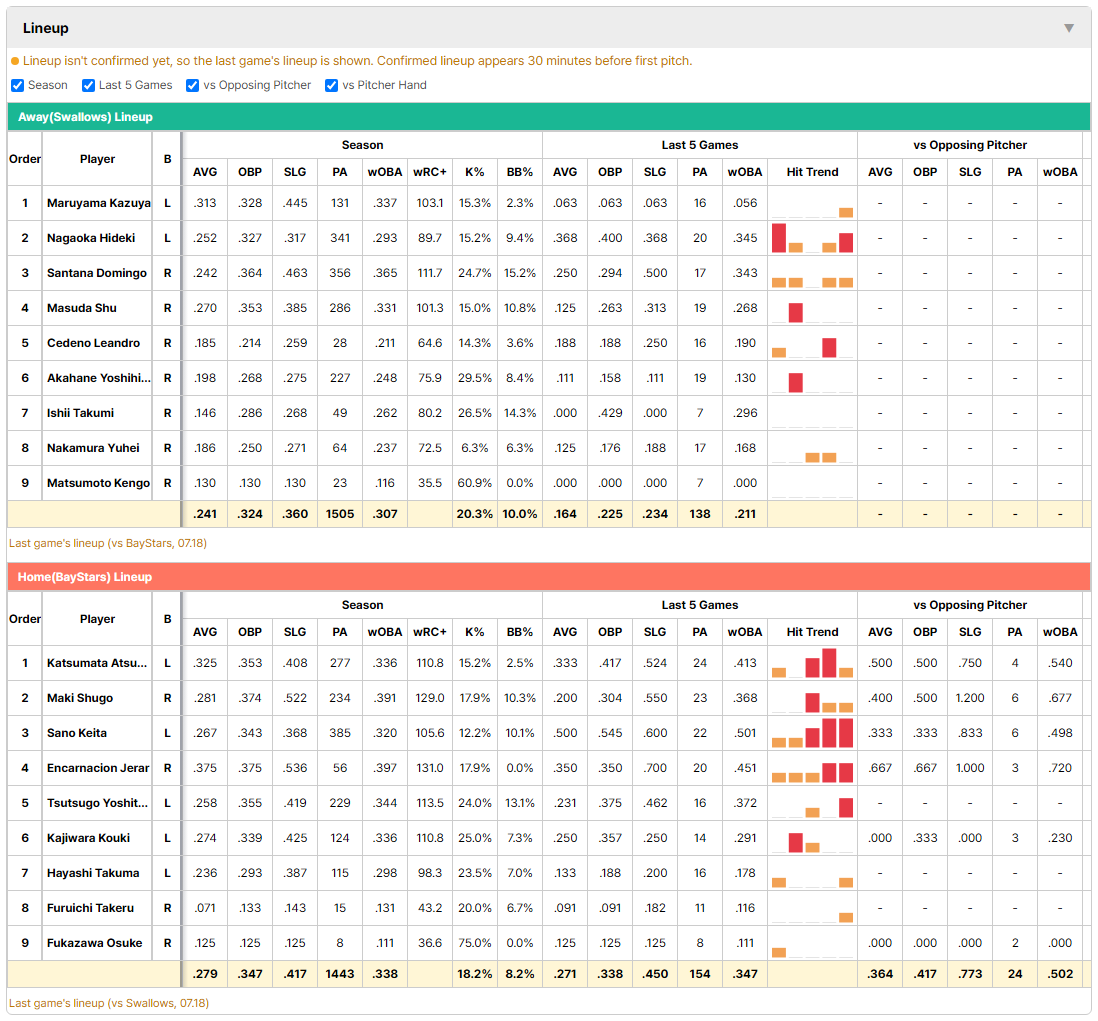Click Tsutsugo's hit trend chart
This screenshot has height=1021, width=1098.
(x=812, y=803)
